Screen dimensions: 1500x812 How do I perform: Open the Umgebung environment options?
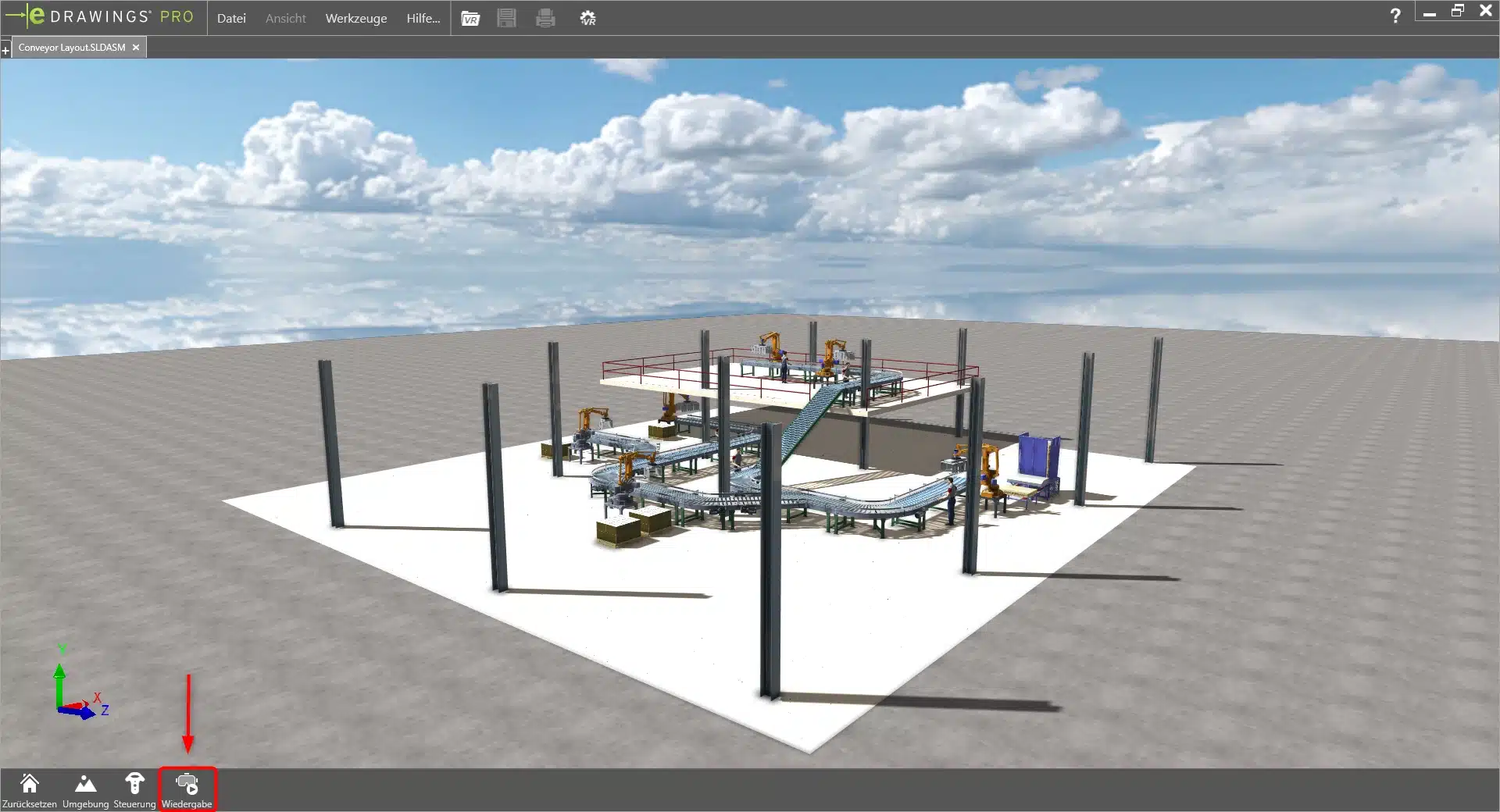coord(85,784)
